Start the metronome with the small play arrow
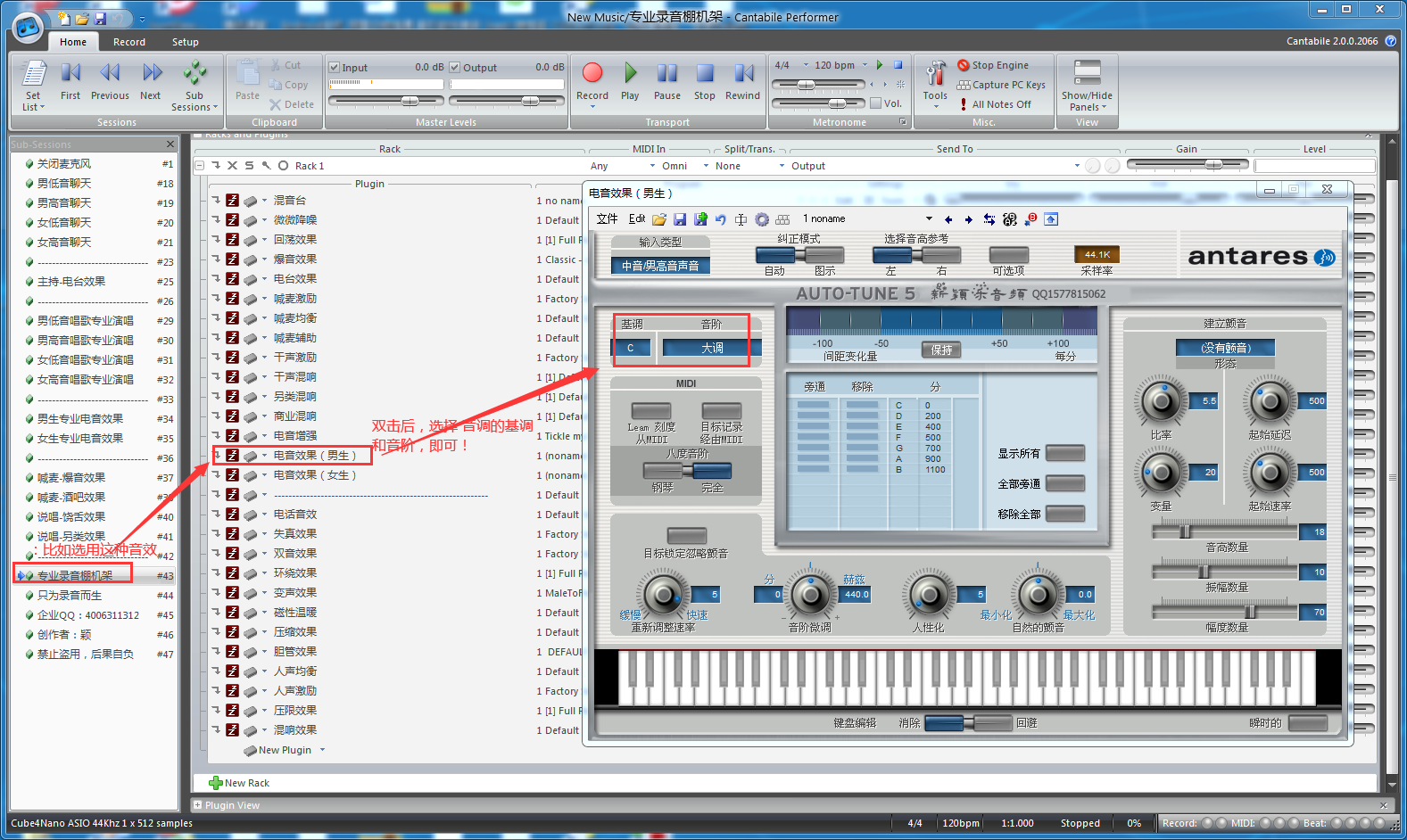This screenshot has width=1407, height=840. pyautogui.click(x=880, y=65)
